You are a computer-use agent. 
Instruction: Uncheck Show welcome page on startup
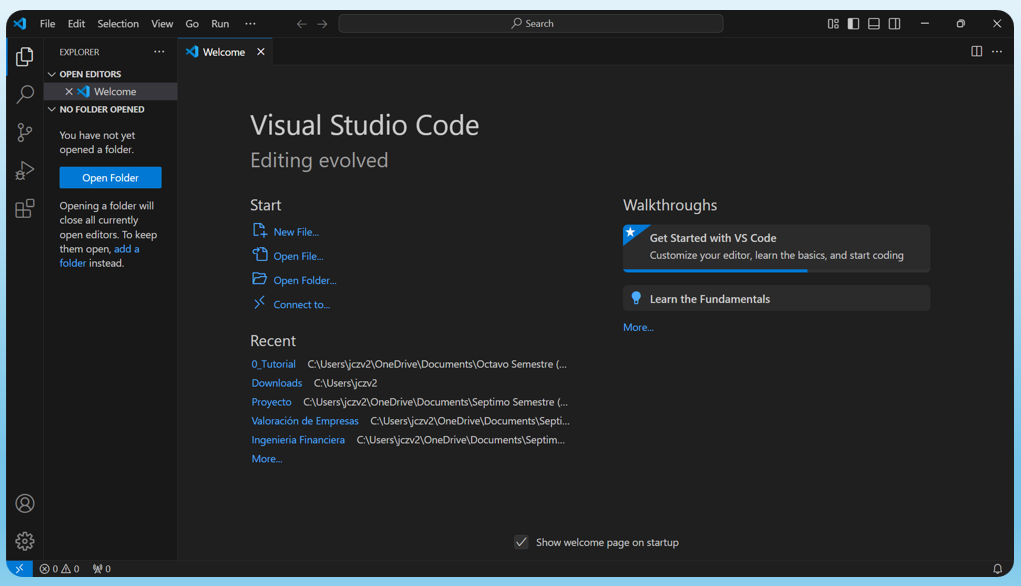tap(521, 542)
